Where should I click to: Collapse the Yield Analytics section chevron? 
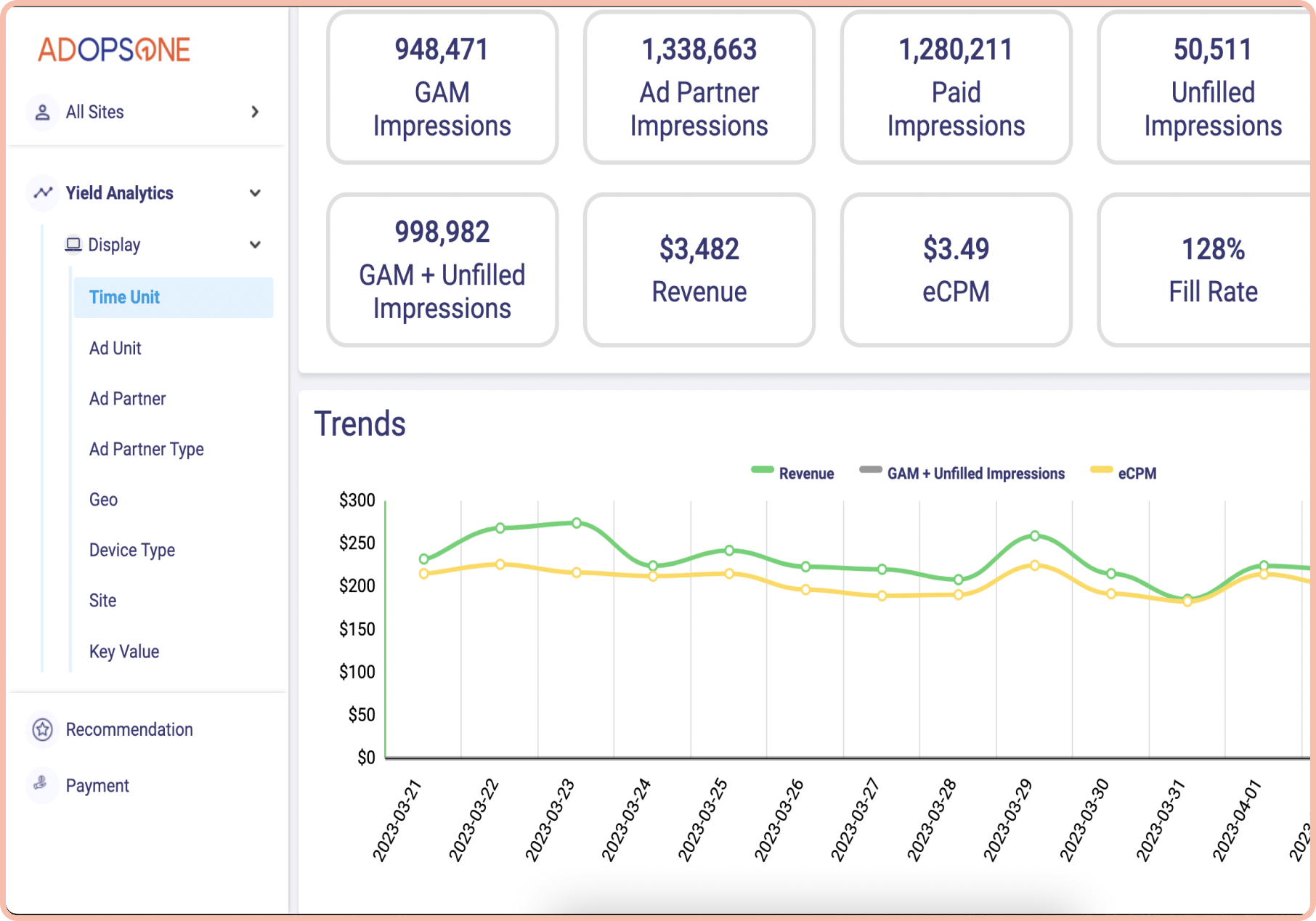[x=255, y=193]
